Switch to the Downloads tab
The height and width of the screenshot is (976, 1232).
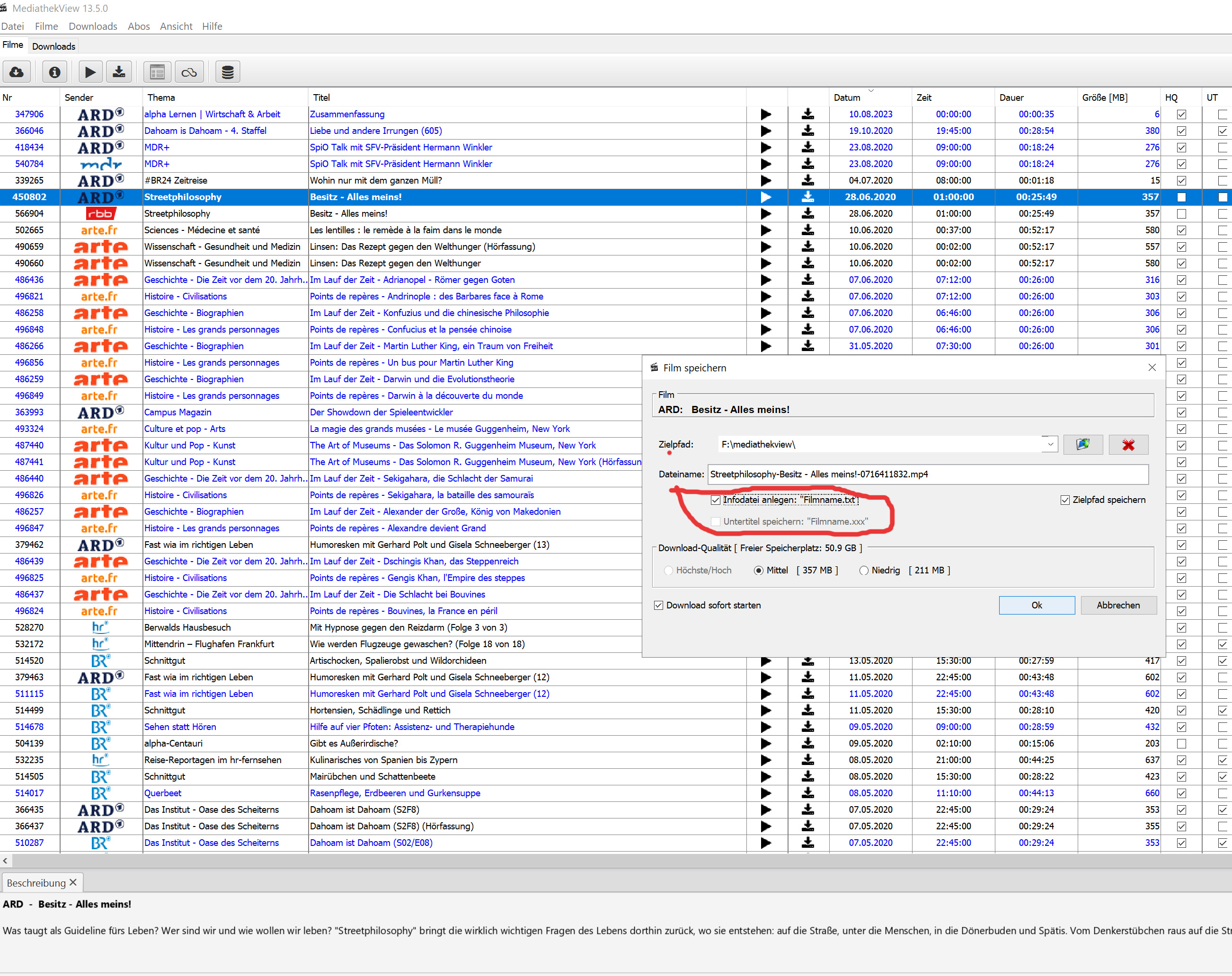click(53, 46)
